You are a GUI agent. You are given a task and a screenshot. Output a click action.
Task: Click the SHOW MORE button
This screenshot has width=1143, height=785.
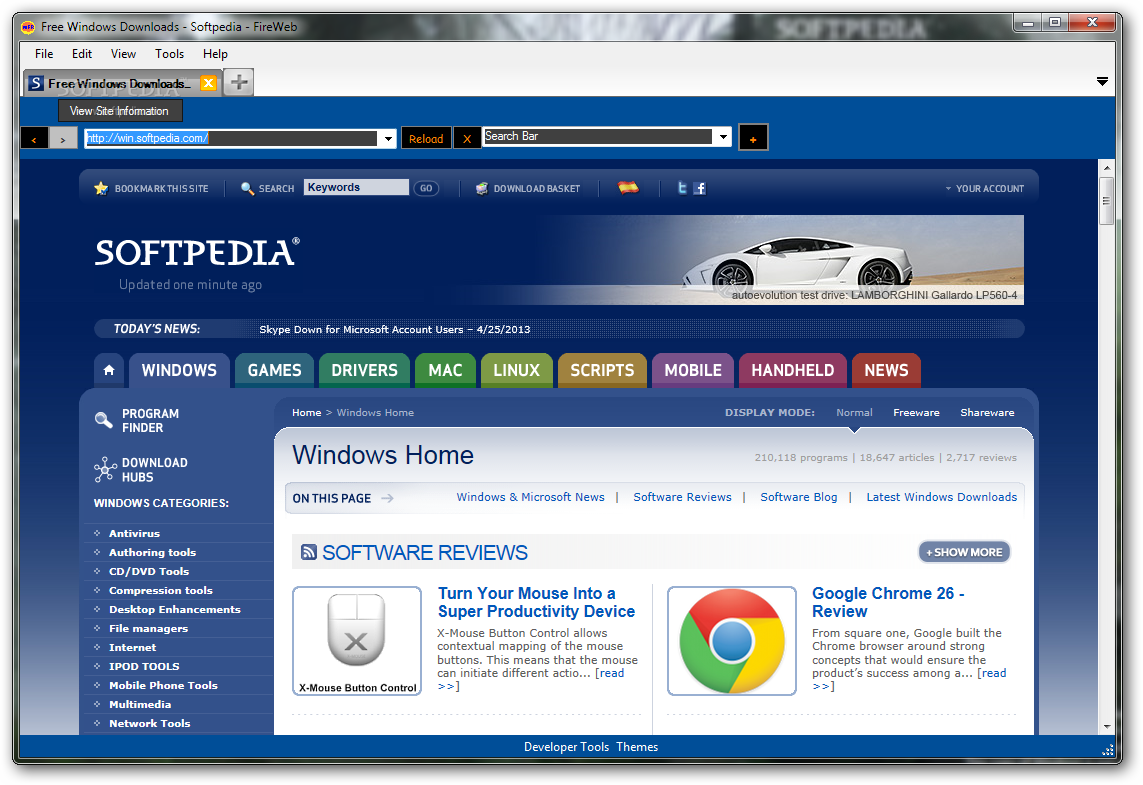tap(964, 552)
